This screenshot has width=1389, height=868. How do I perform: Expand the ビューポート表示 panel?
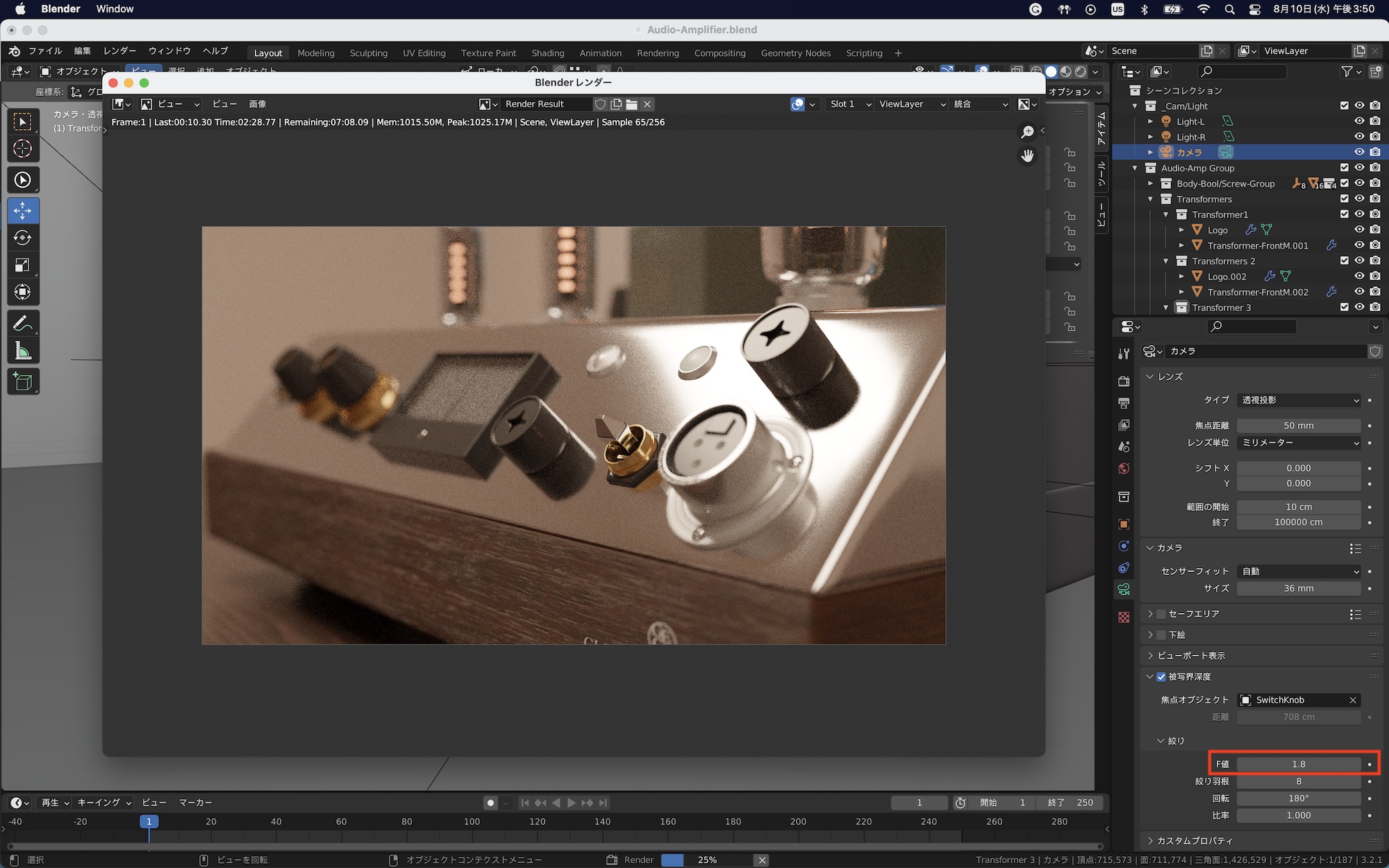(x=1190, y=656)
